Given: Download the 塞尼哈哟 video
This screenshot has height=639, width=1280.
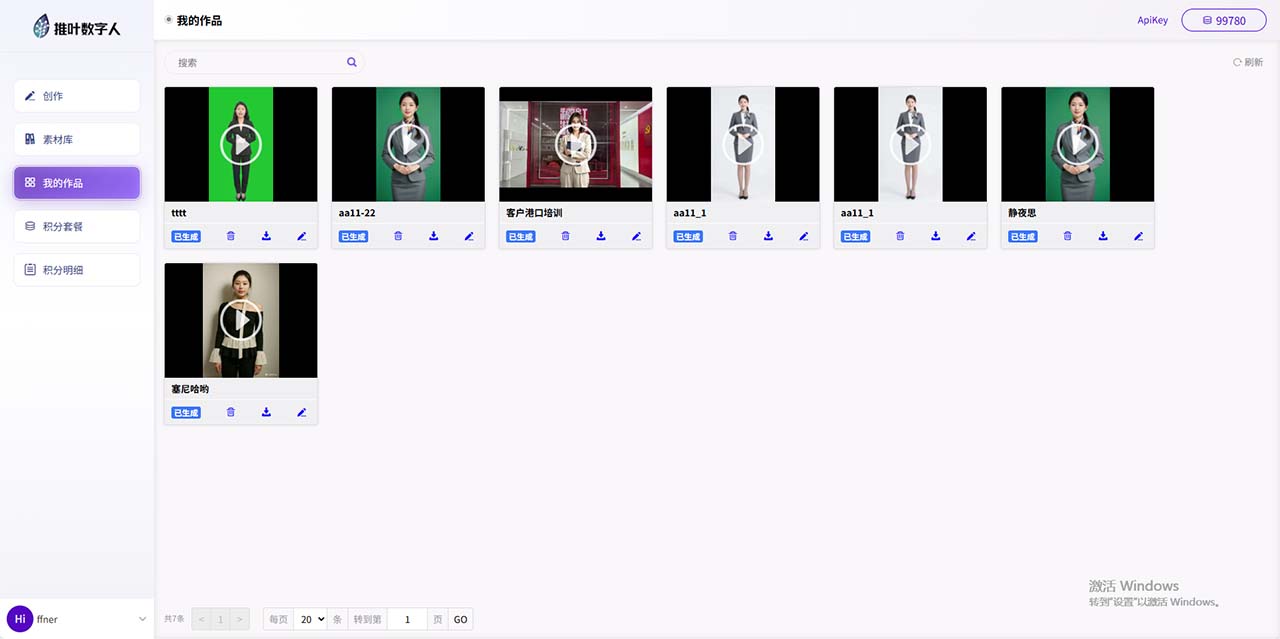Looking at the screenshot, I should click(266, 412).
